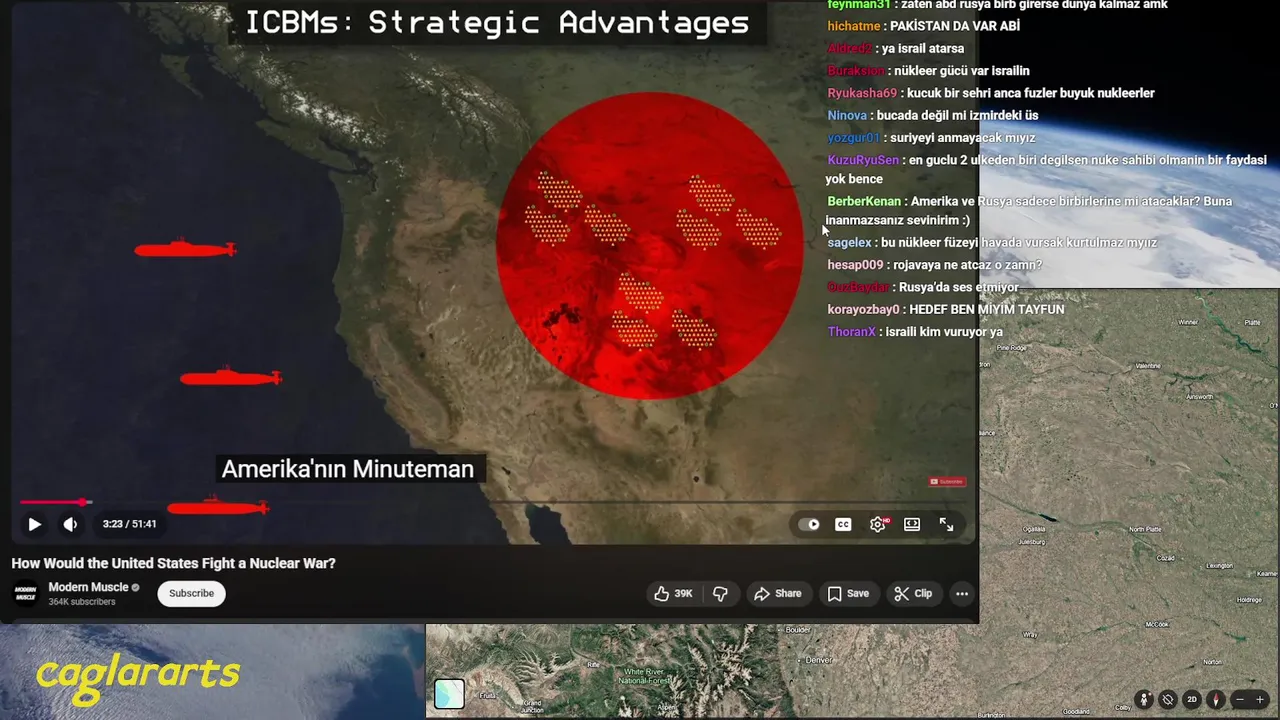
Task: Click the title How Would the United States Fight a Nuclear War?
Action: click(173, 563)
